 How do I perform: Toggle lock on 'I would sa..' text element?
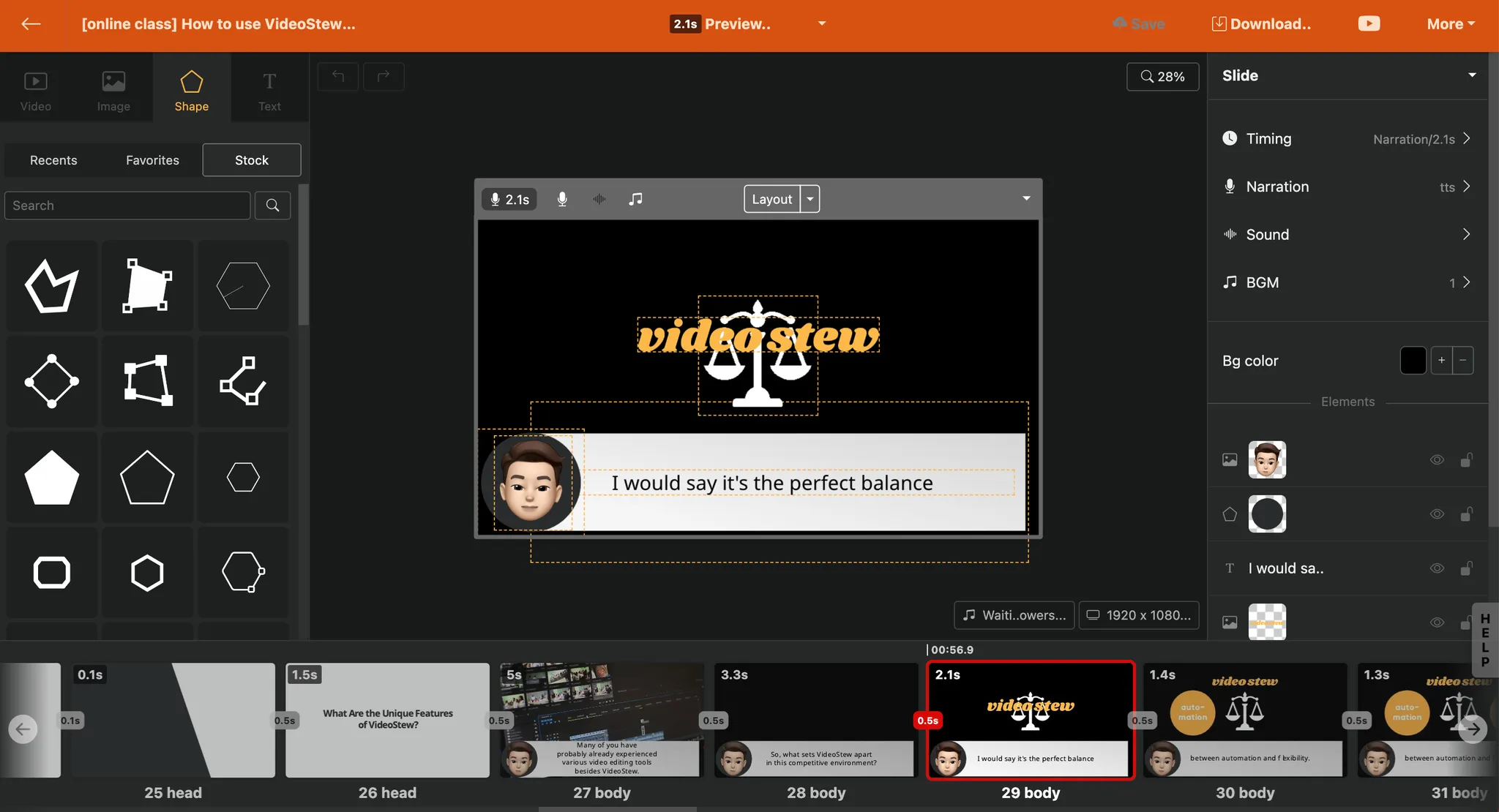pos(1466,568)
